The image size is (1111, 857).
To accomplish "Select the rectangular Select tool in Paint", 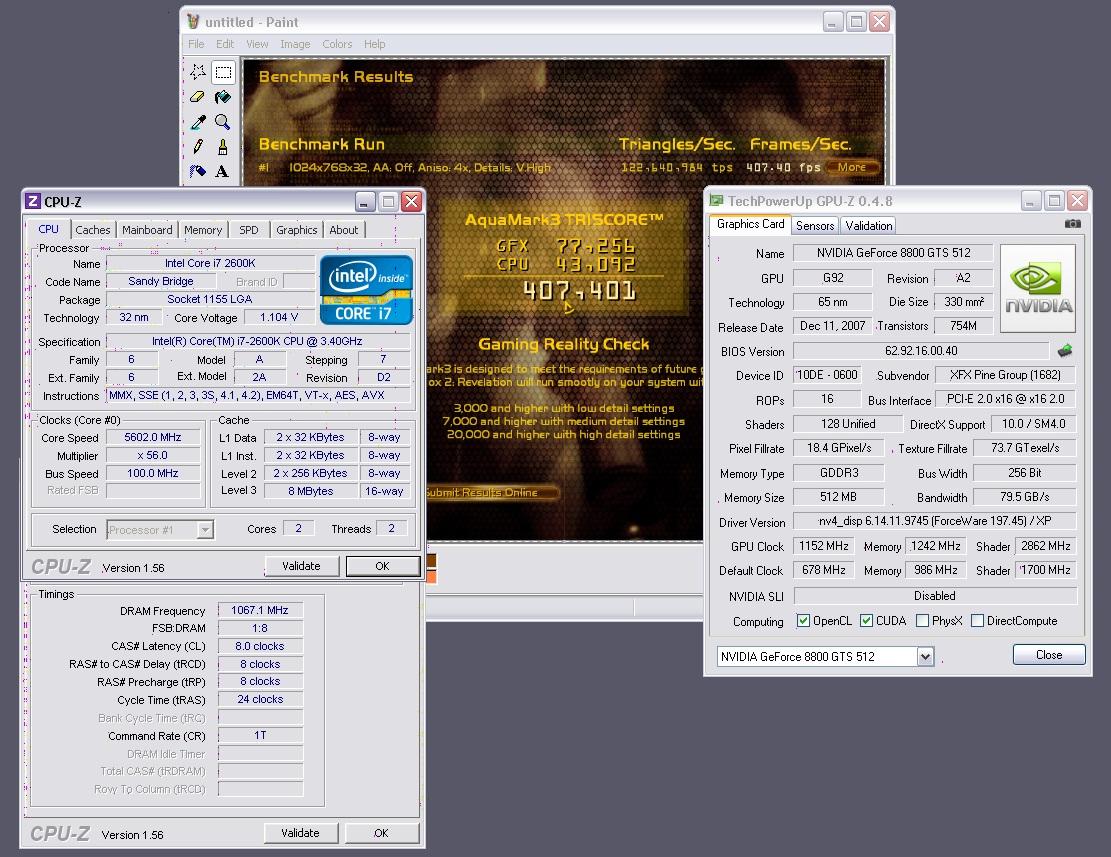I will (222, 72).
